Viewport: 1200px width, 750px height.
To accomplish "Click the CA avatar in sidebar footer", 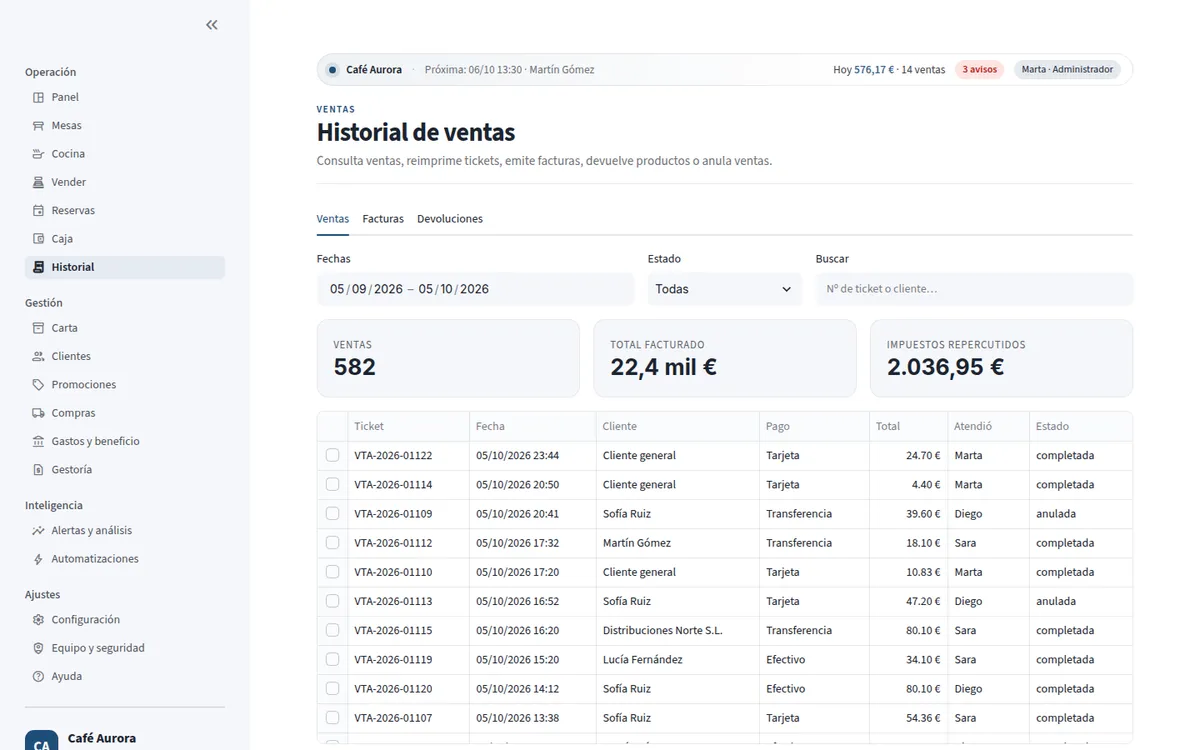I will pos(42,740).
